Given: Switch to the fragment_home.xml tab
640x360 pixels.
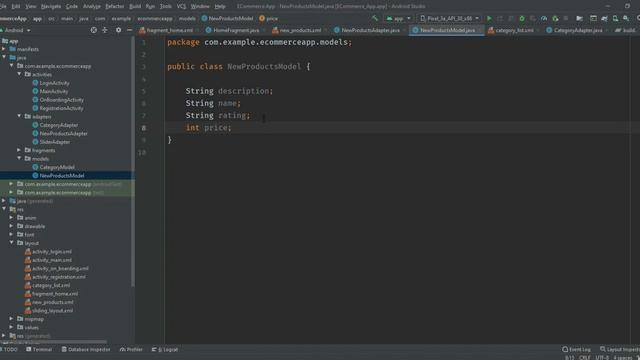Looking at the screenshot, I should point(169,30).
